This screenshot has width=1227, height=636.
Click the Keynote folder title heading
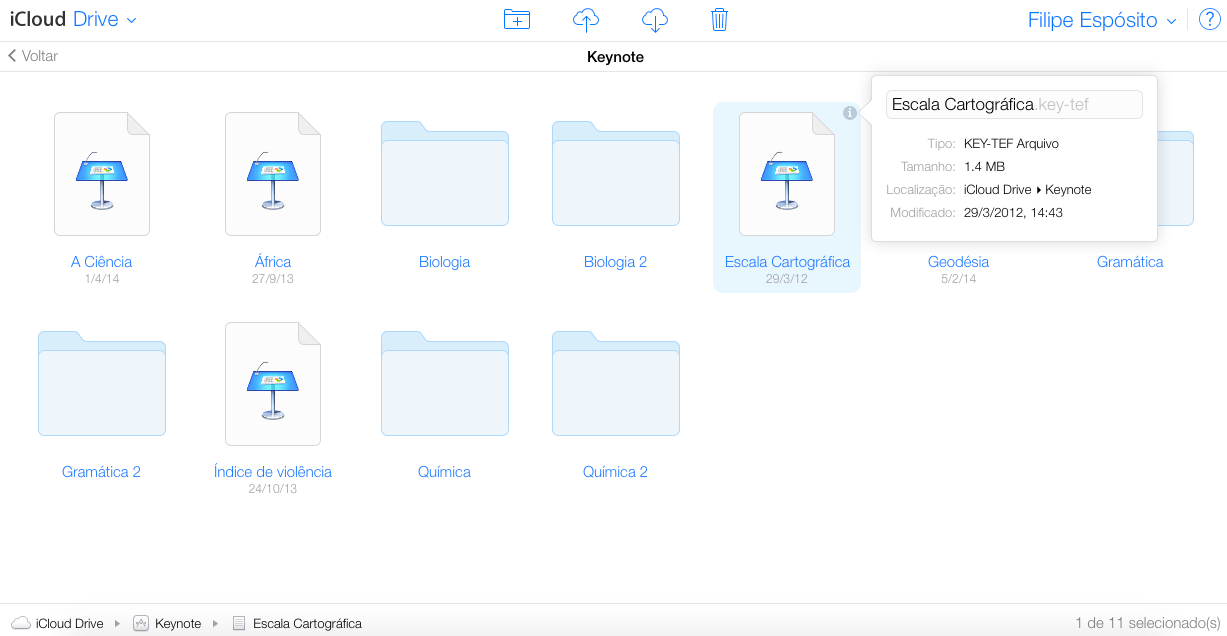point(615,57)
